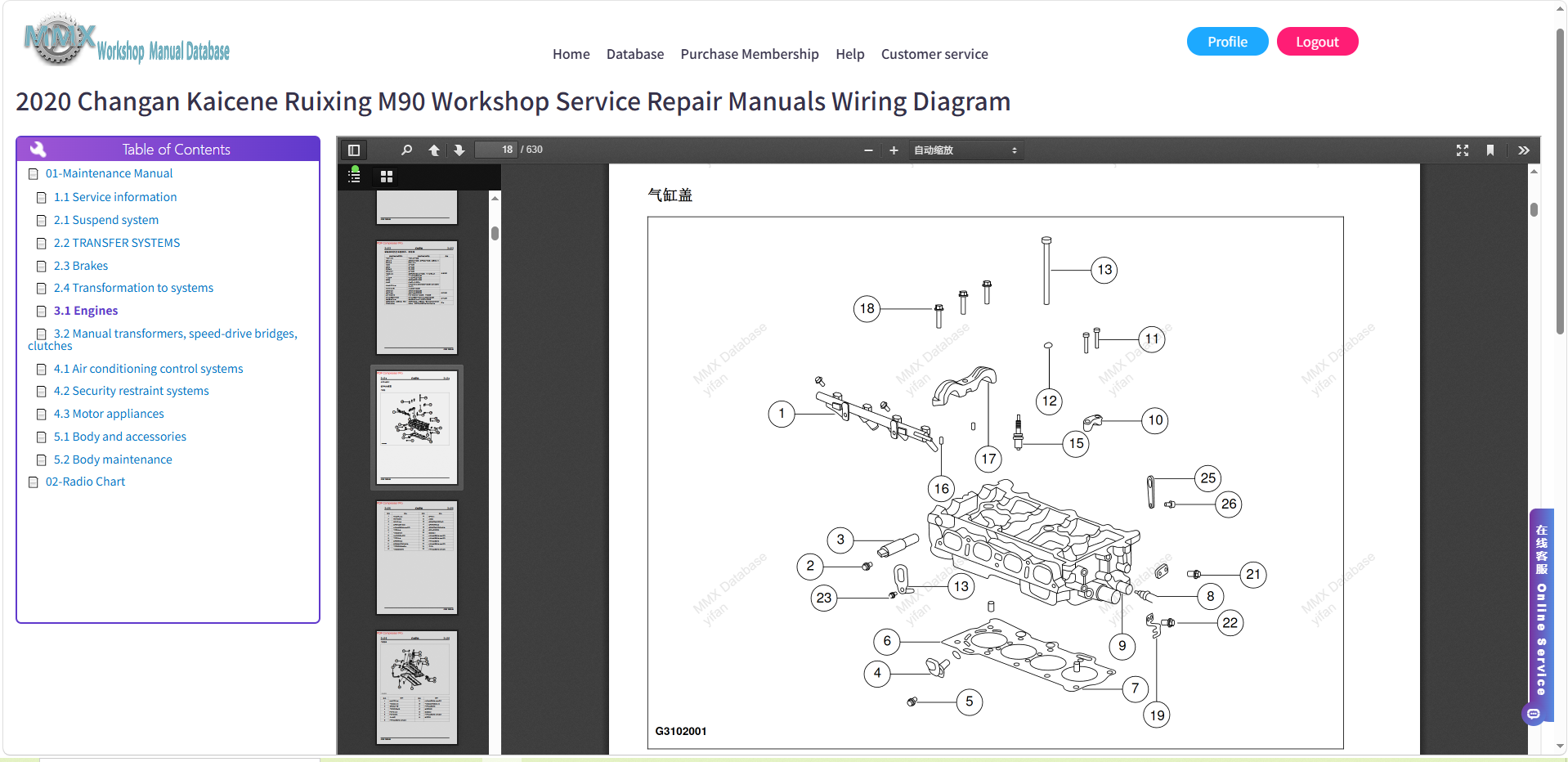Open 3.2 Manual transformers chapter

coord(164,339)
